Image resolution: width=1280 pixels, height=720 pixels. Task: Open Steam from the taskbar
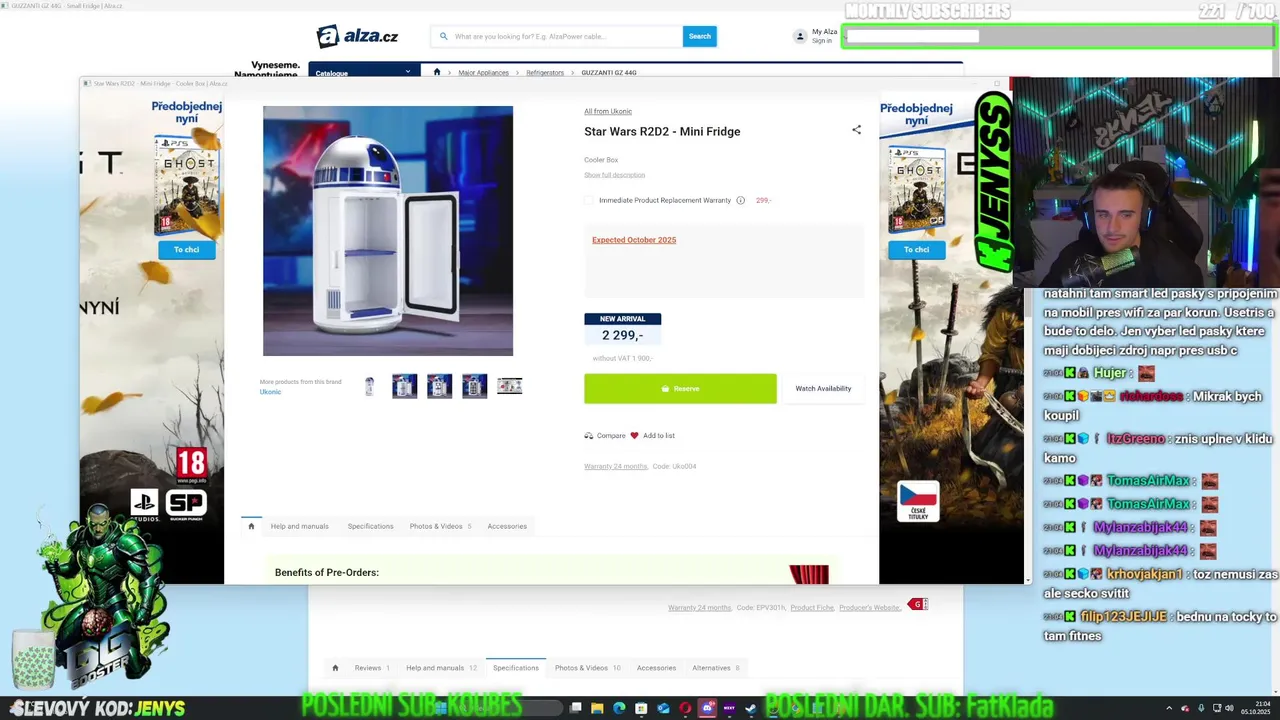tap(751, 708)
